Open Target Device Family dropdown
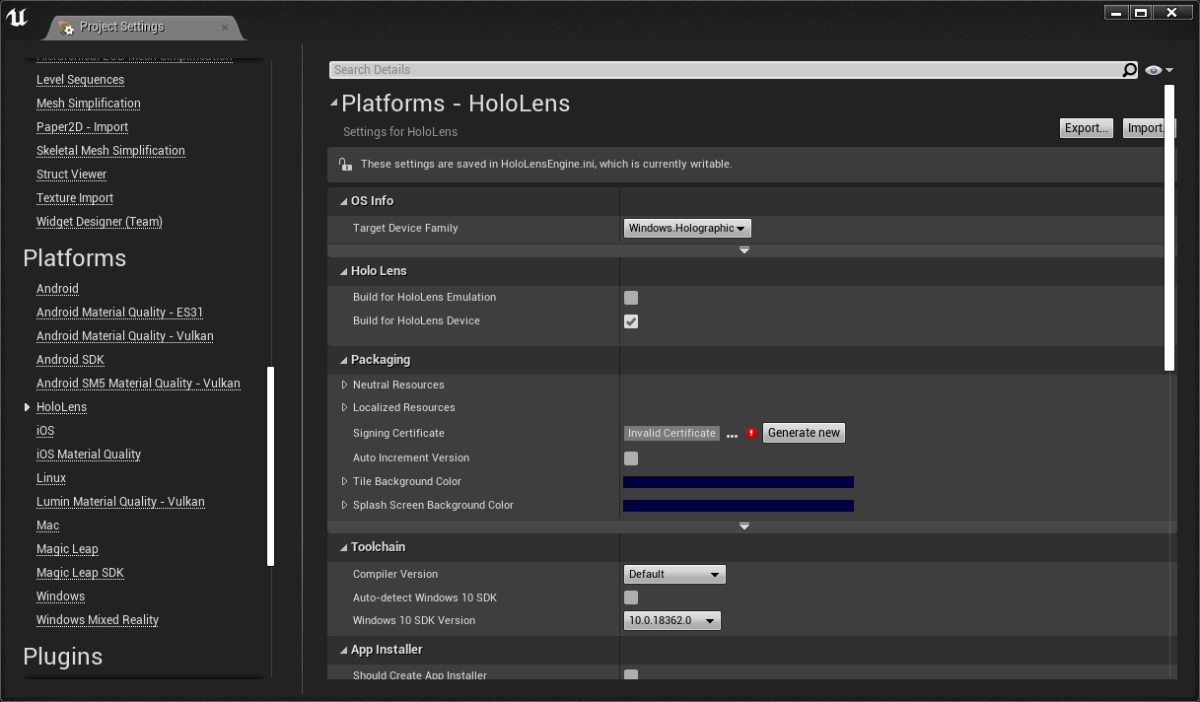Screen dimensions: 1200x702 [687, 228]
